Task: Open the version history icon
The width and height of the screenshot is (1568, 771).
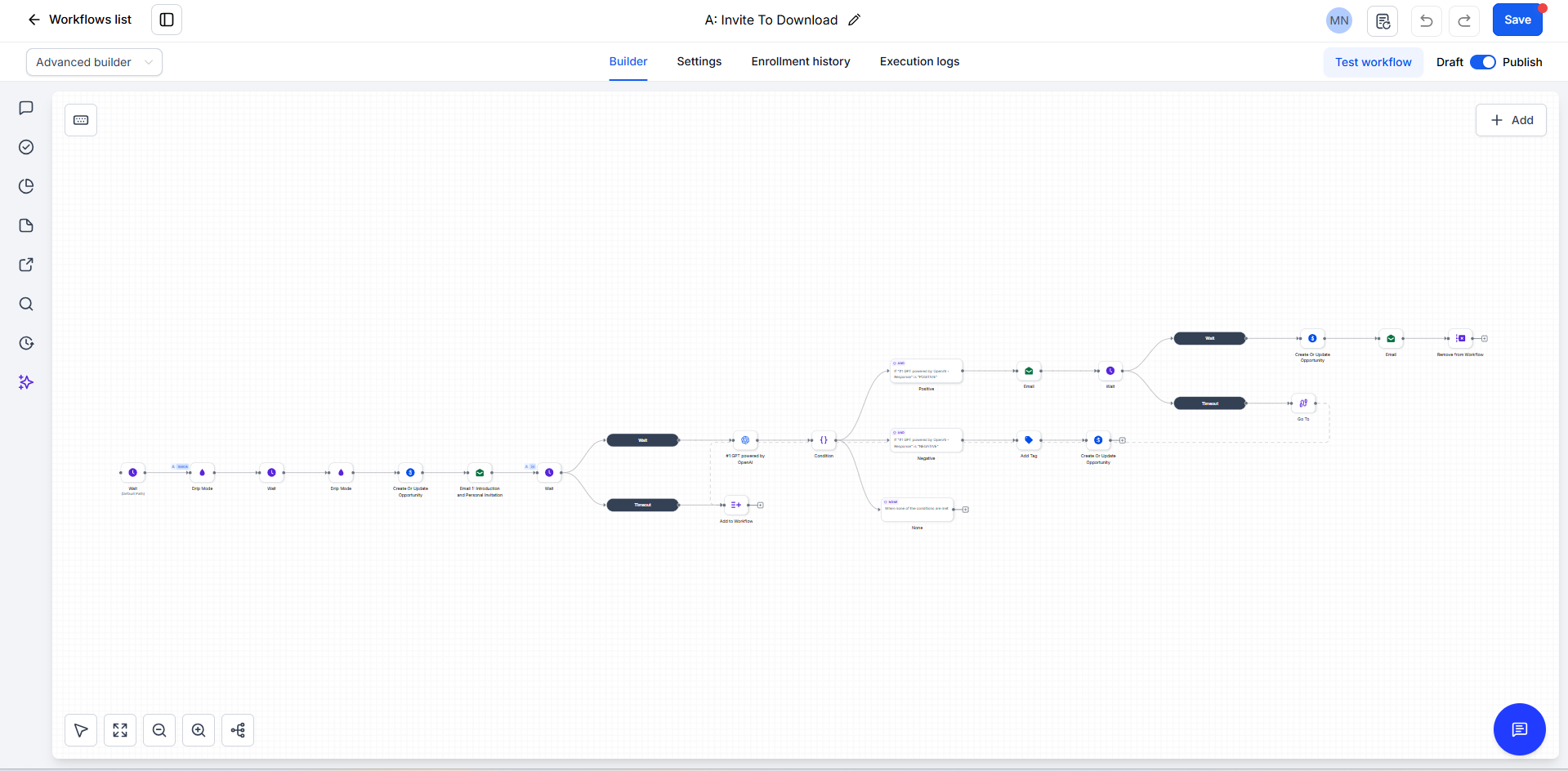Action: click(x=1383, y=20)
